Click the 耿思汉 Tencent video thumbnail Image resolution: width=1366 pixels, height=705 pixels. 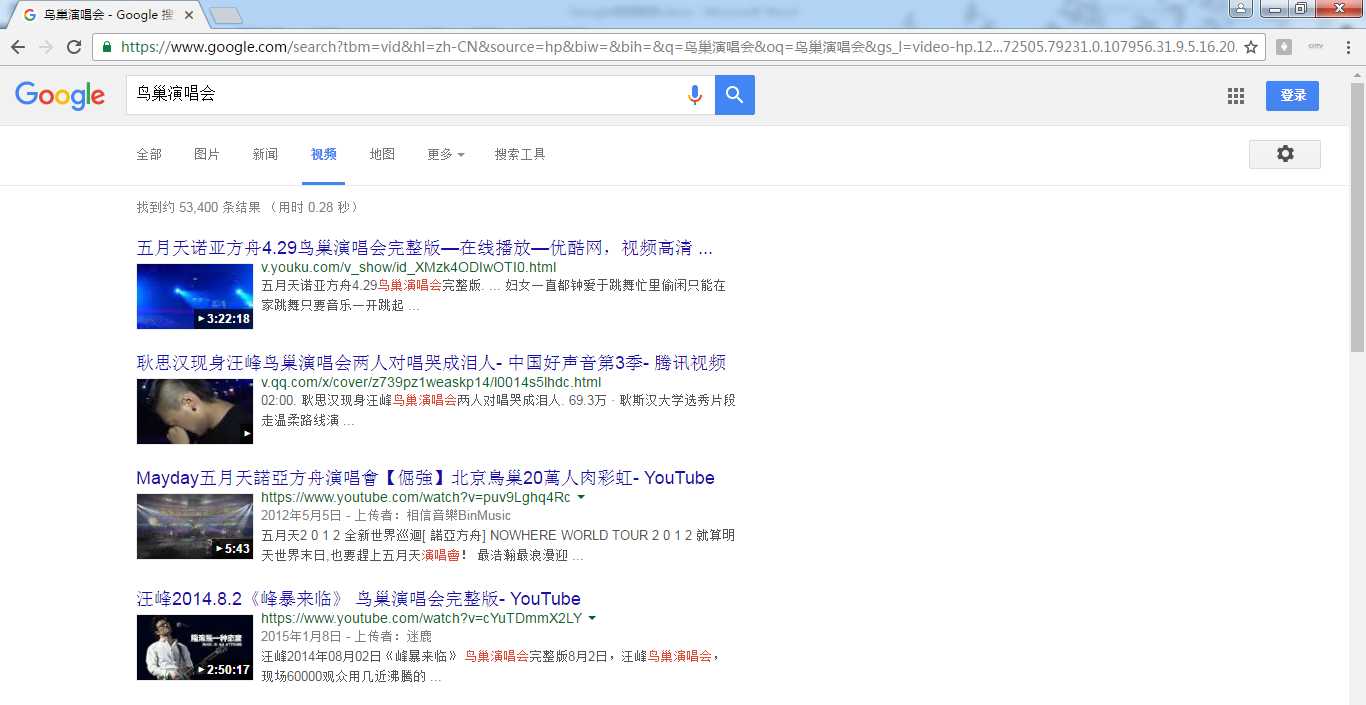(x=195, y=411)
